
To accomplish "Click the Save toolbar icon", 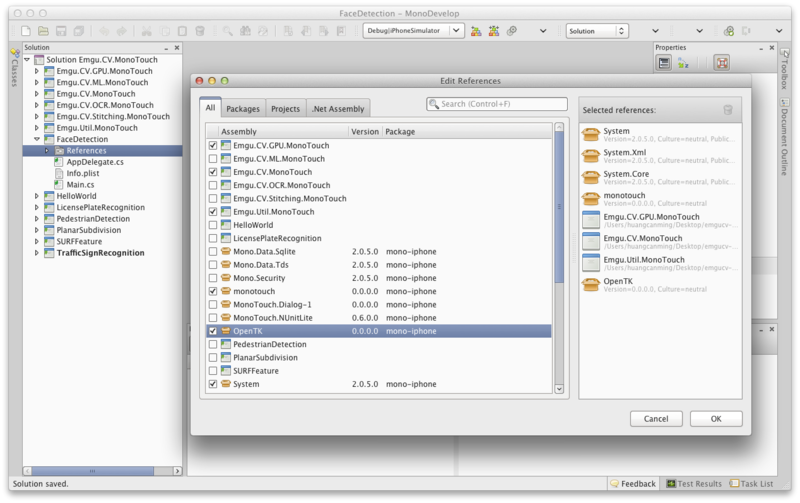I will pos(61,31).
